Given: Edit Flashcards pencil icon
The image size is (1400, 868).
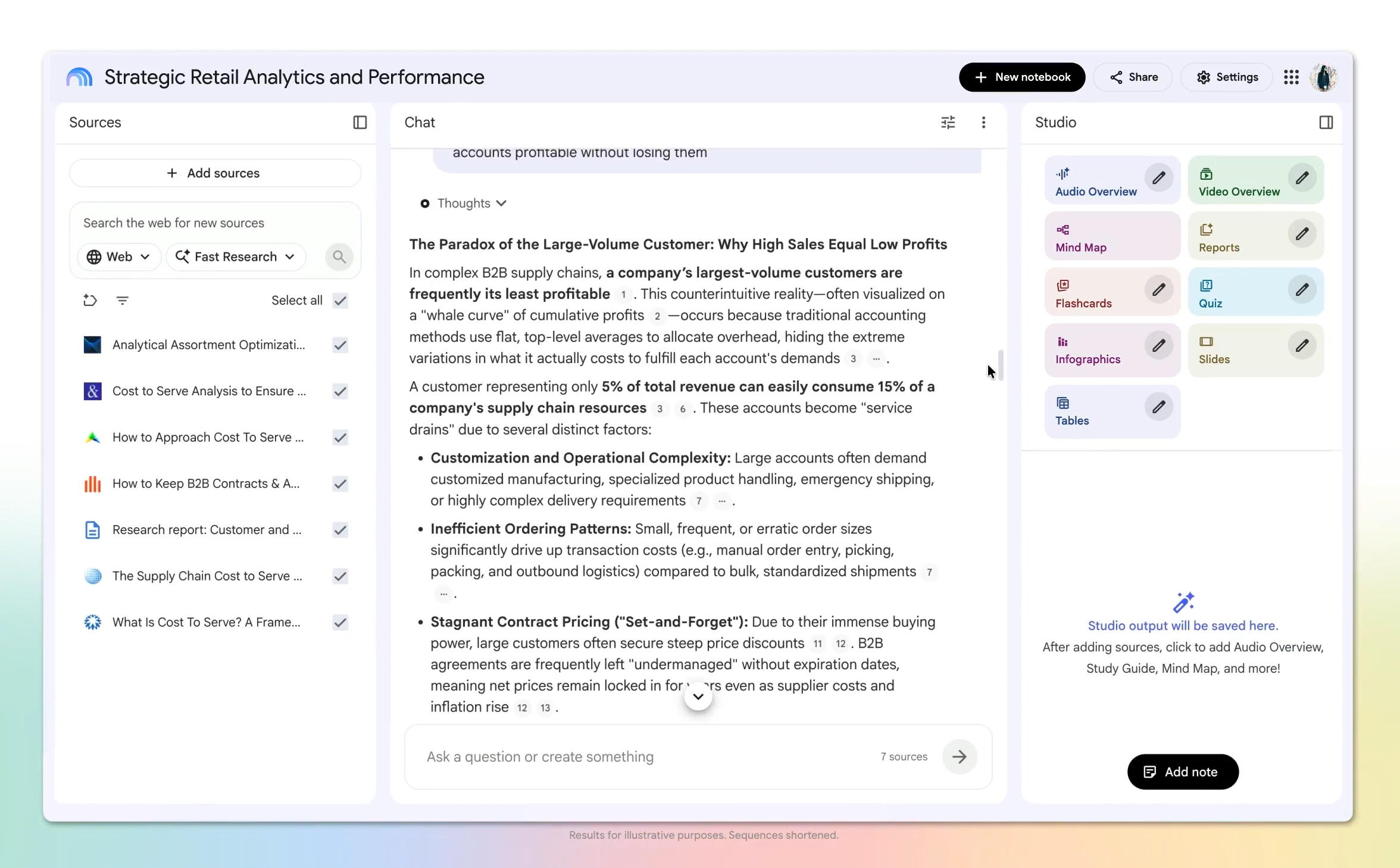Looking at the screenshot, I should 1158,289.
